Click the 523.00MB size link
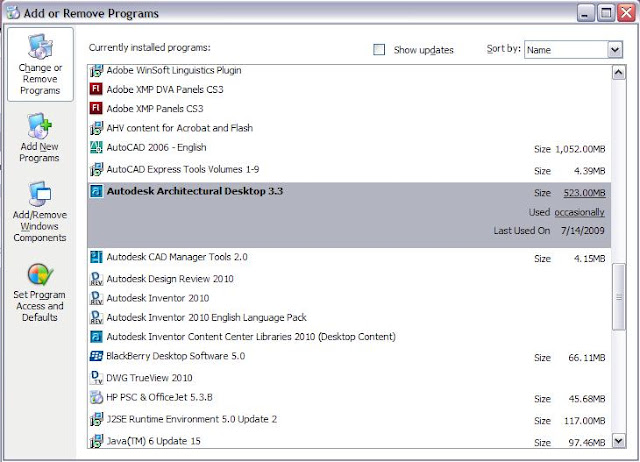 tap(584, 193)
